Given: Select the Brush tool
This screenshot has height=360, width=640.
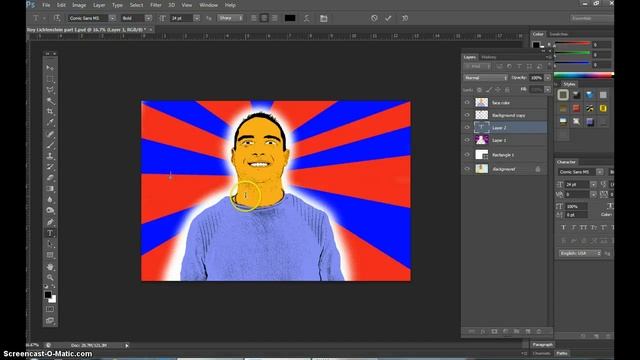Looking at the screenshot, I should click(x=50, y=145).
